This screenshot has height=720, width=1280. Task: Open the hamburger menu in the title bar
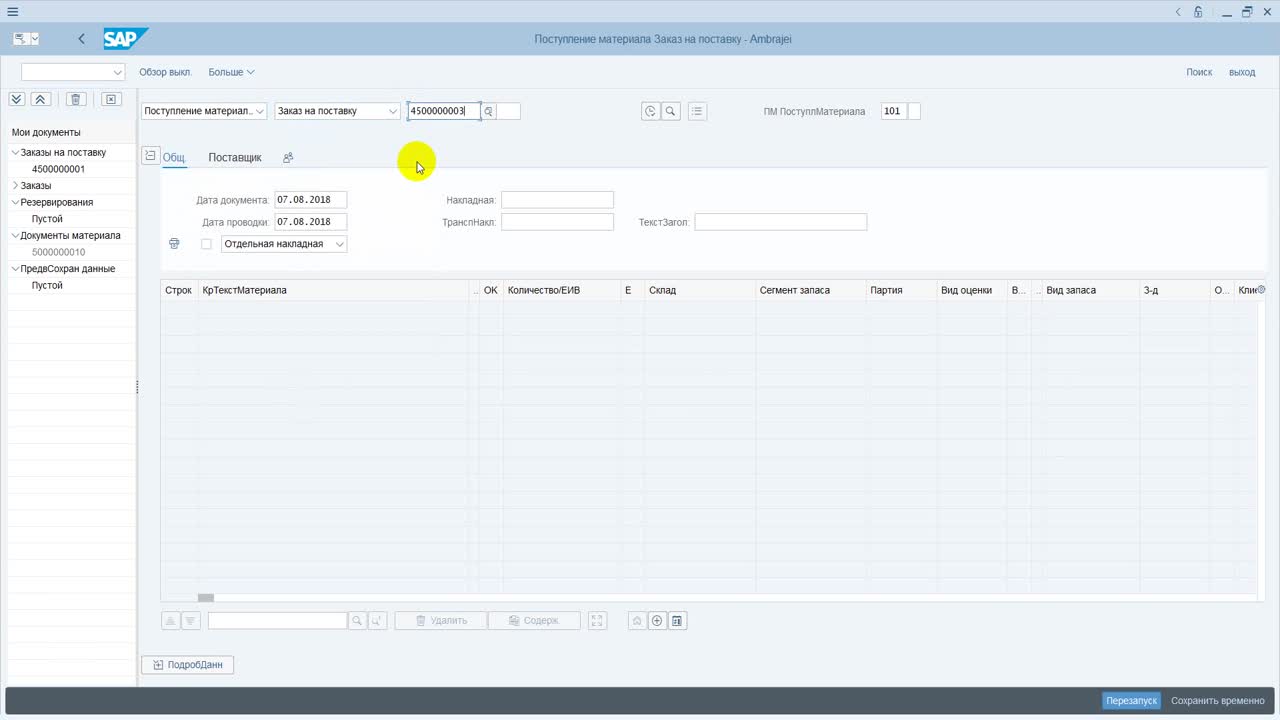[x=12, y=12]
